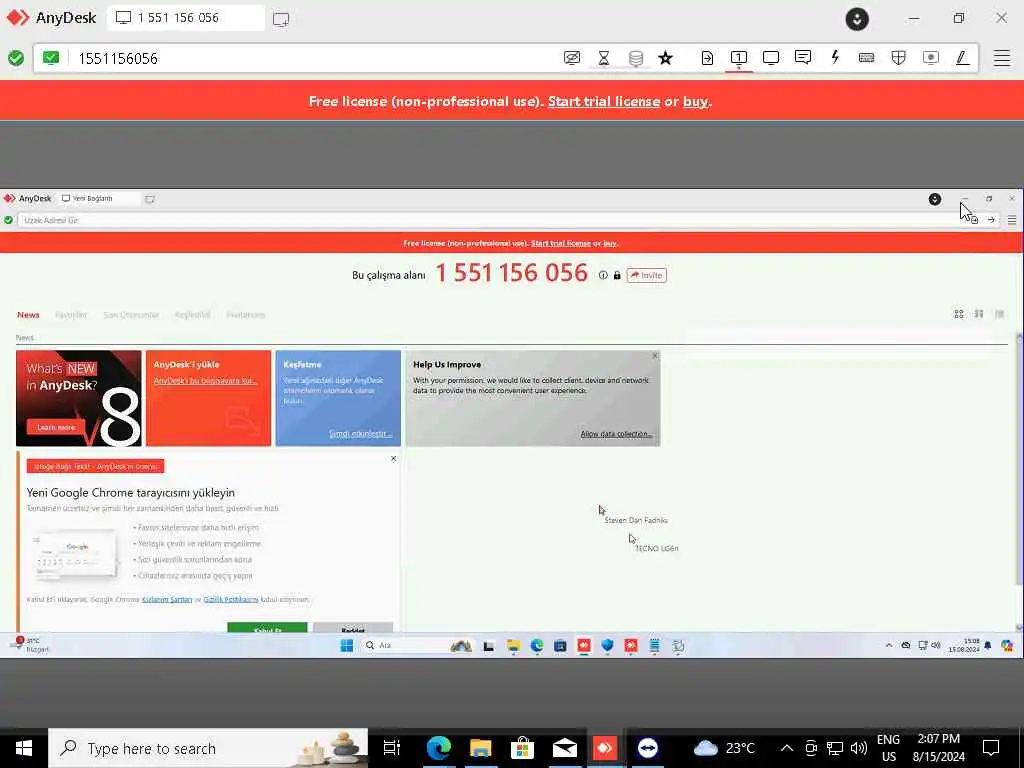Click Gizlilik Politikası link

pyautogui.click(x=231, y=600)
